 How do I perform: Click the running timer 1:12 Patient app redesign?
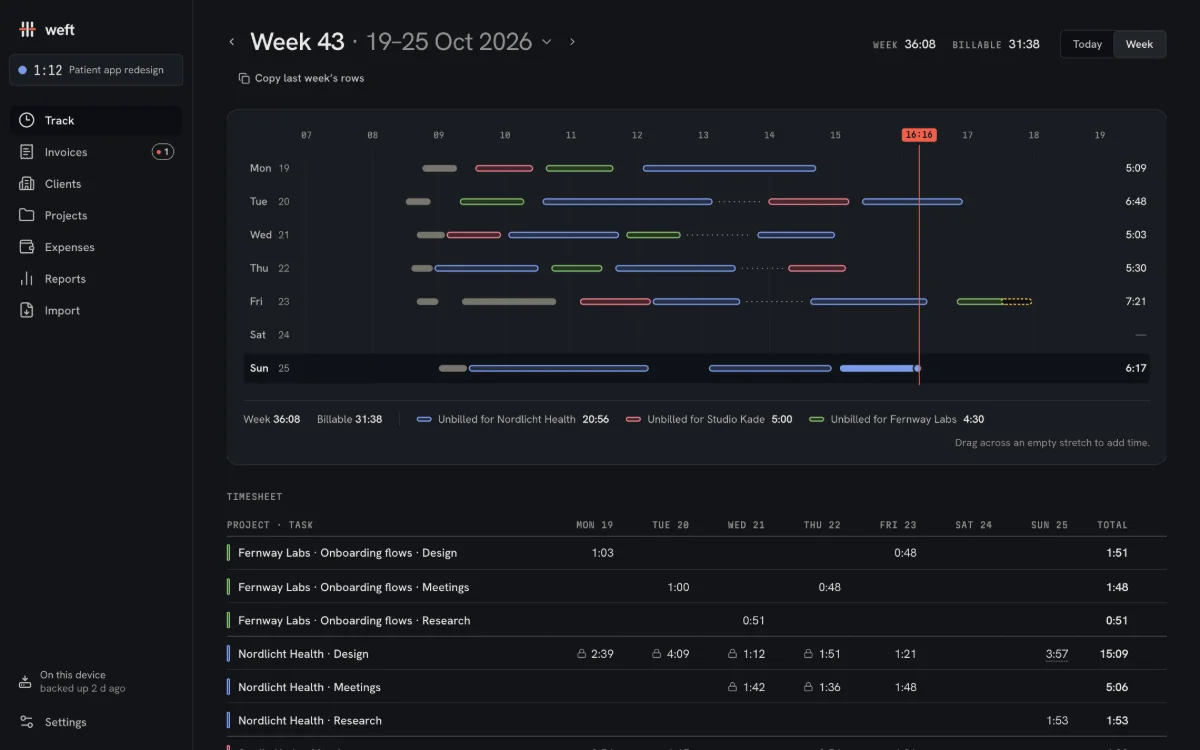(96, 70)
